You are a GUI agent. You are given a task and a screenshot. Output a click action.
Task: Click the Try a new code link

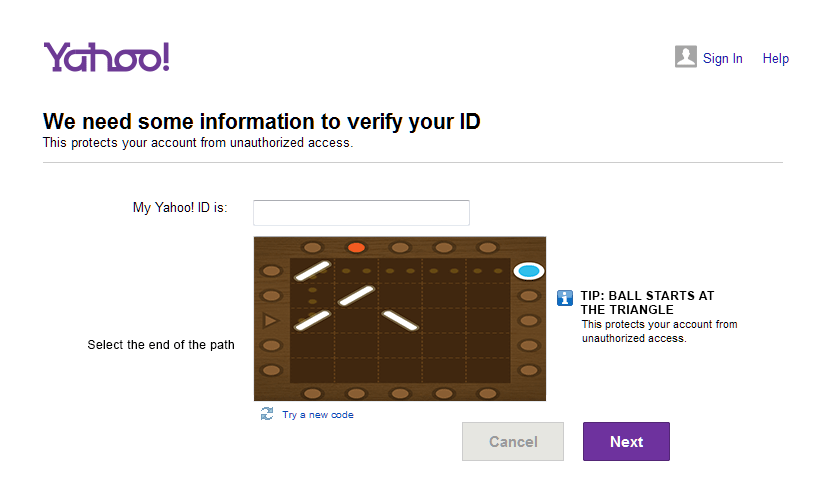[317, 415]
